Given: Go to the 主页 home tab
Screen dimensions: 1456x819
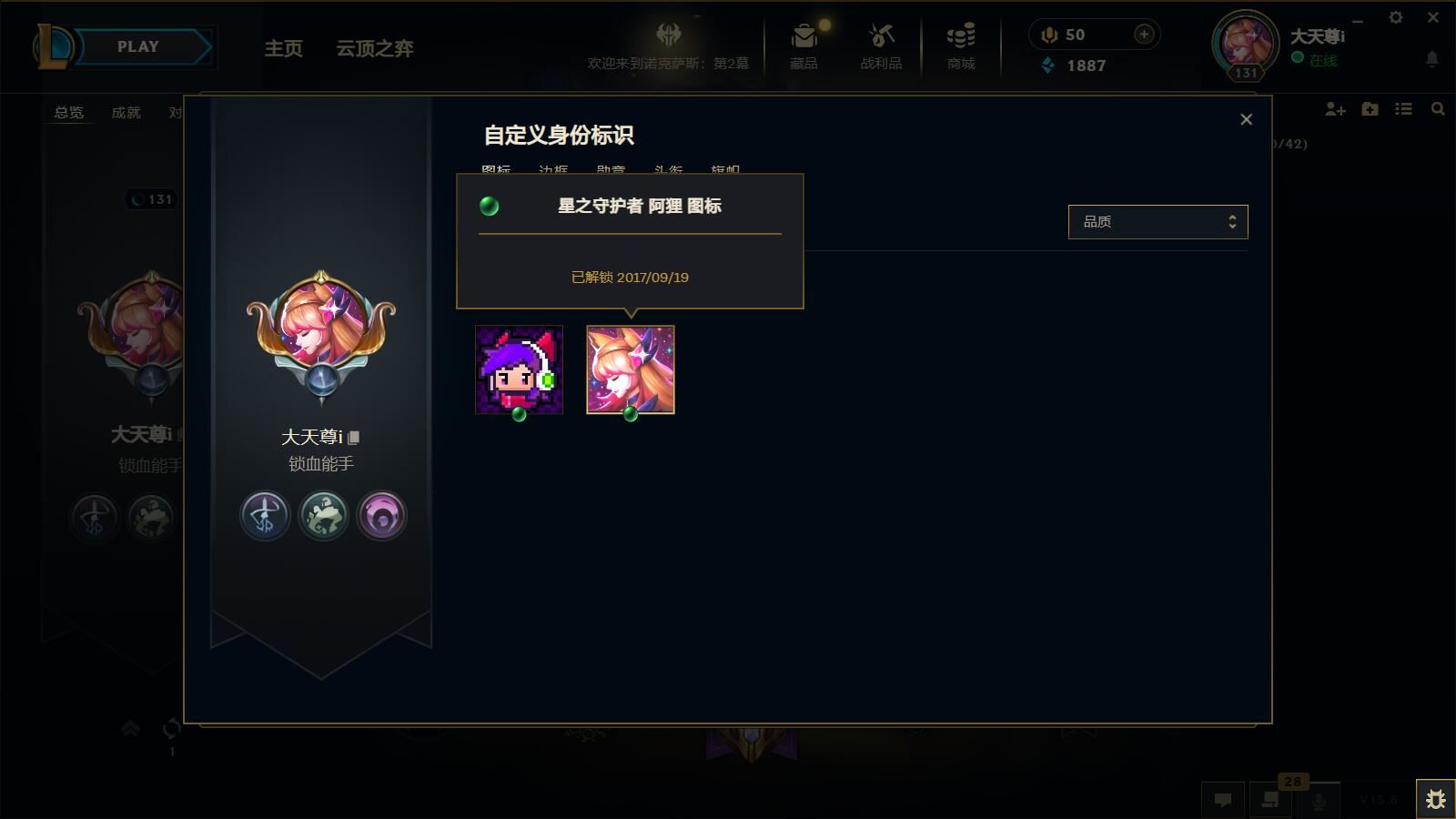Looking at the screenshot, I should click(283, 48).
